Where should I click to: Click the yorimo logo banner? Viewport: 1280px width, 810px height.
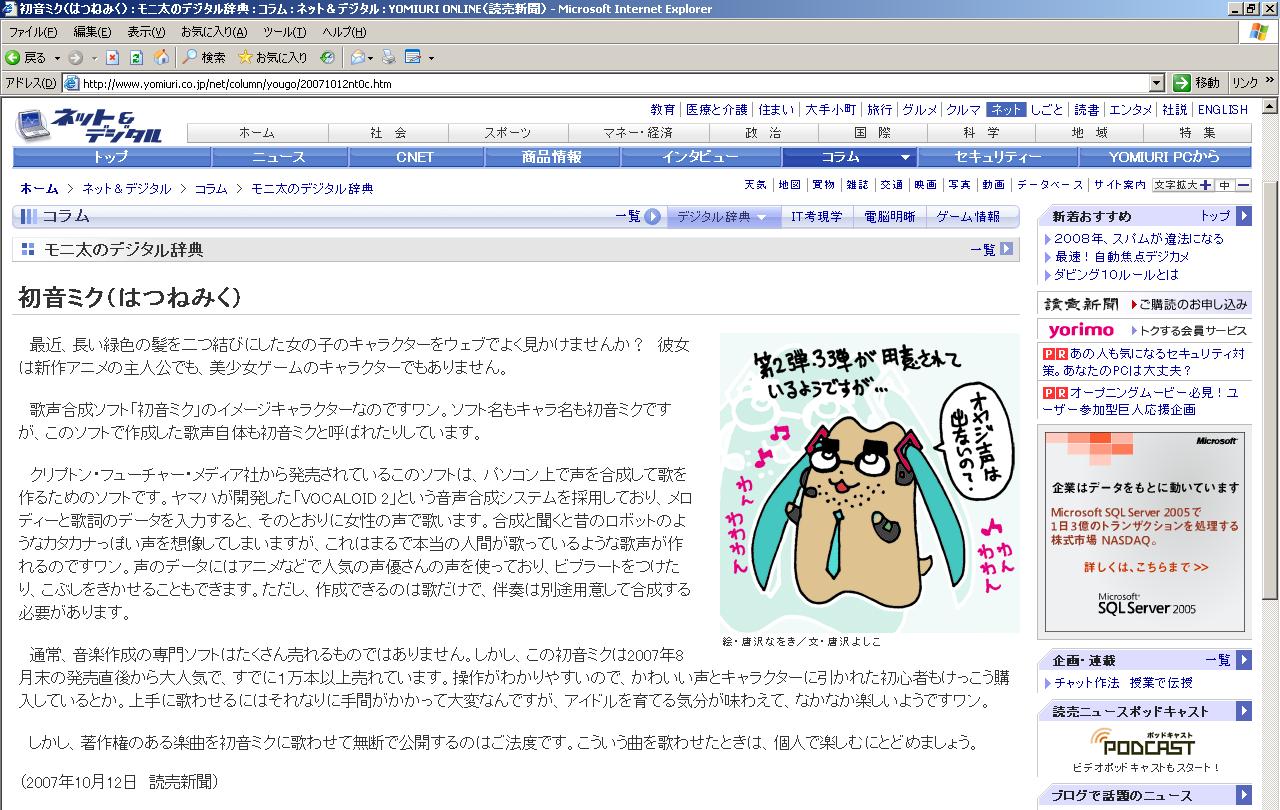[1081, 330]
